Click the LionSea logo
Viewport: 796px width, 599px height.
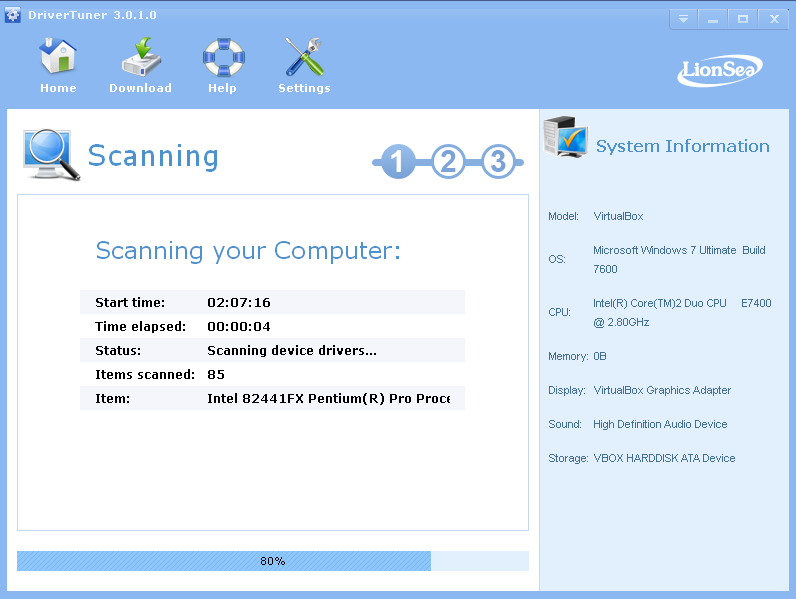pos(720,71)
